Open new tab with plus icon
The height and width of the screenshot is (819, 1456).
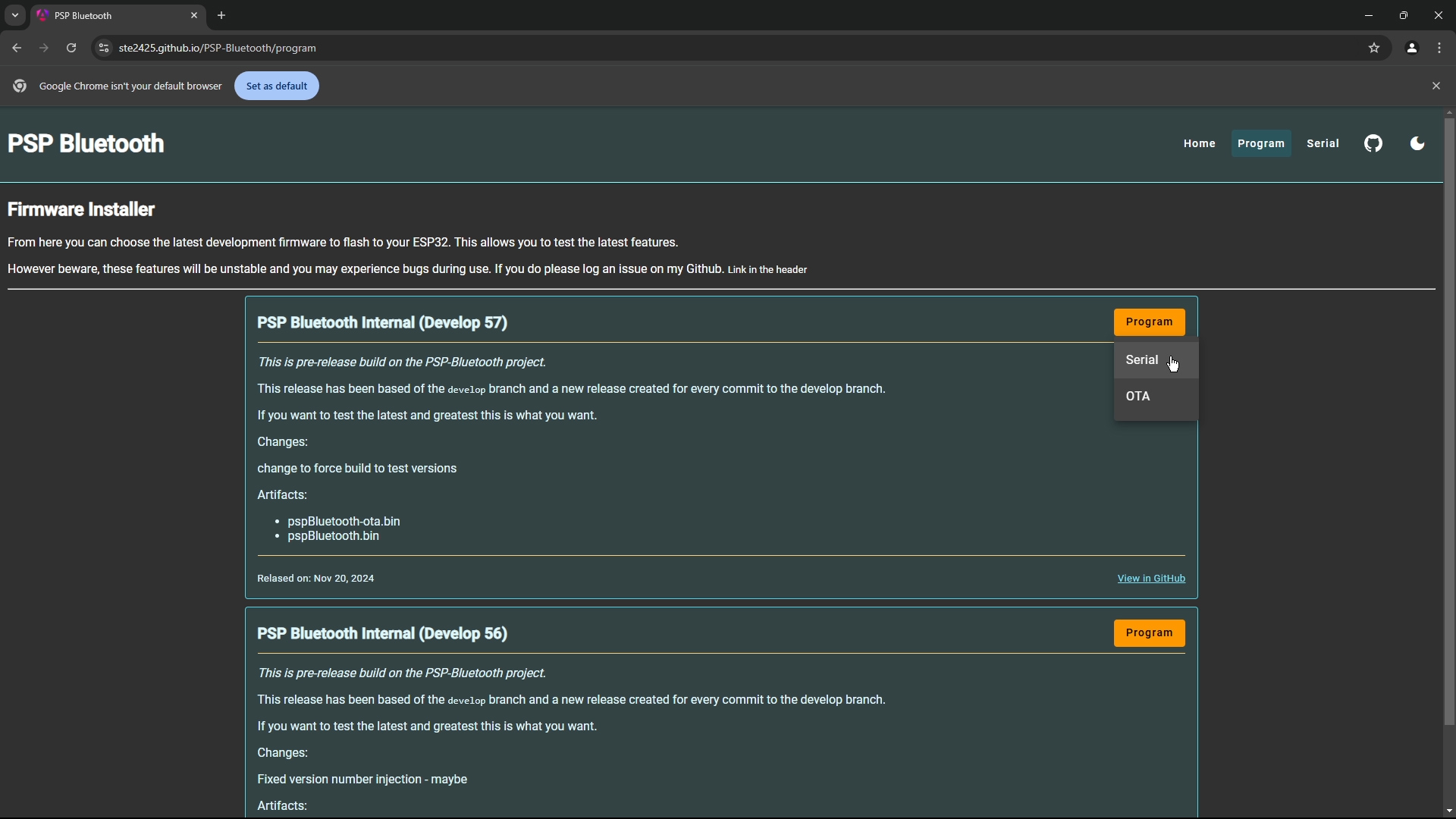point(221,15)
